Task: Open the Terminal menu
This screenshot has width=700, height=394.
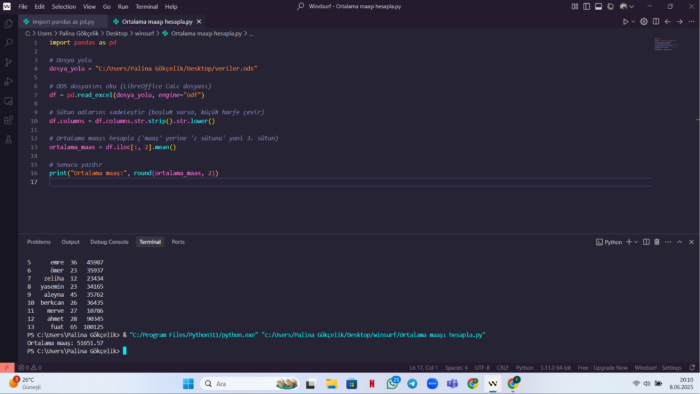Action: coord(146,7)
